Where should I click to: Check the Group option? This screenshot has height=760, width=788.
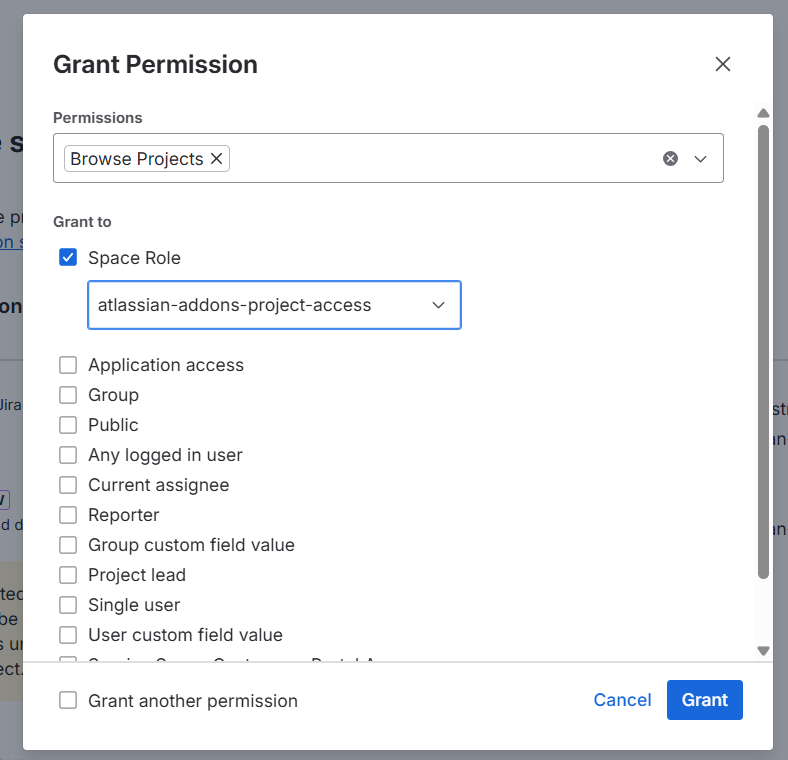68,395
